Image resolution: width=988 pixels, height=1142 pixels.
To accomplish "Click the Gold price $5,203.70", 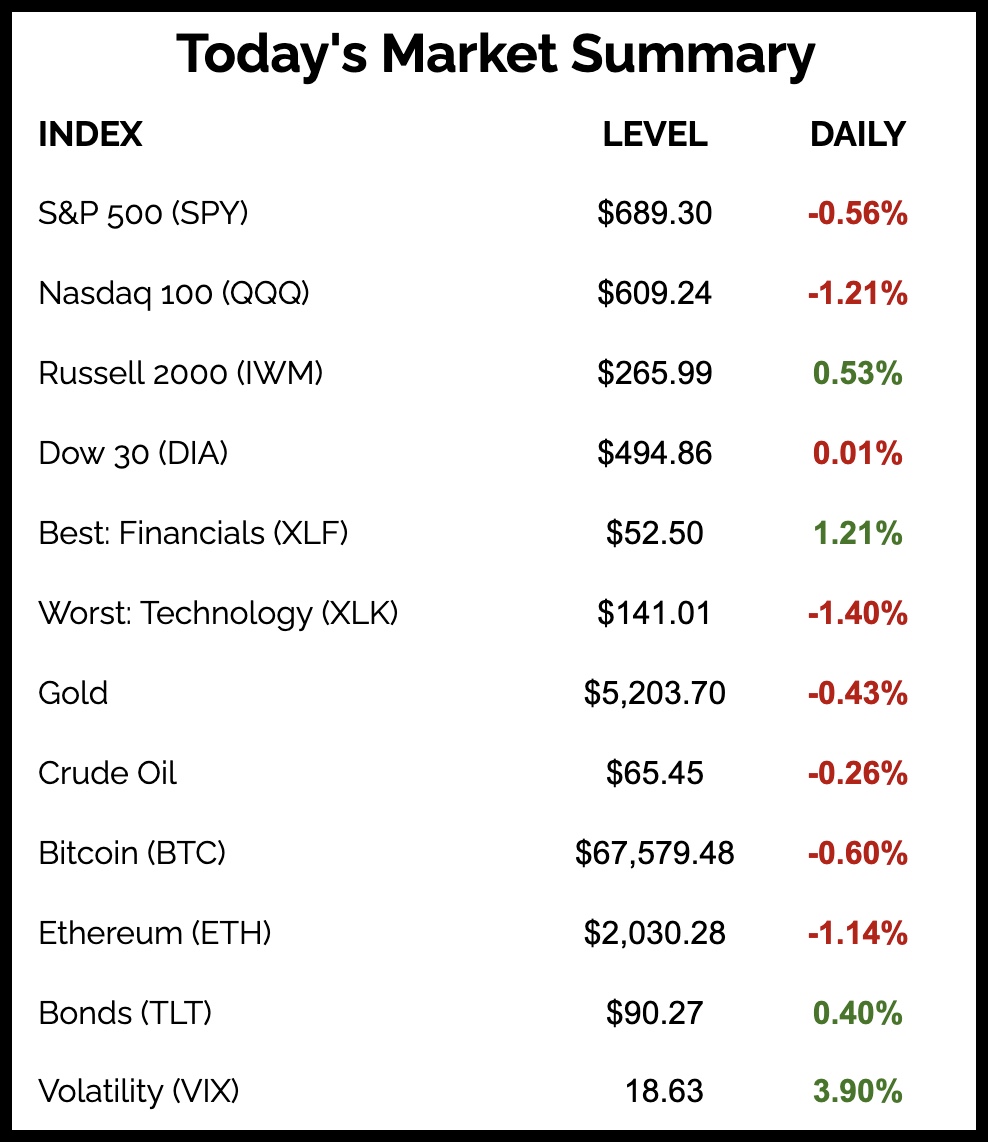I will coord(655,693).
